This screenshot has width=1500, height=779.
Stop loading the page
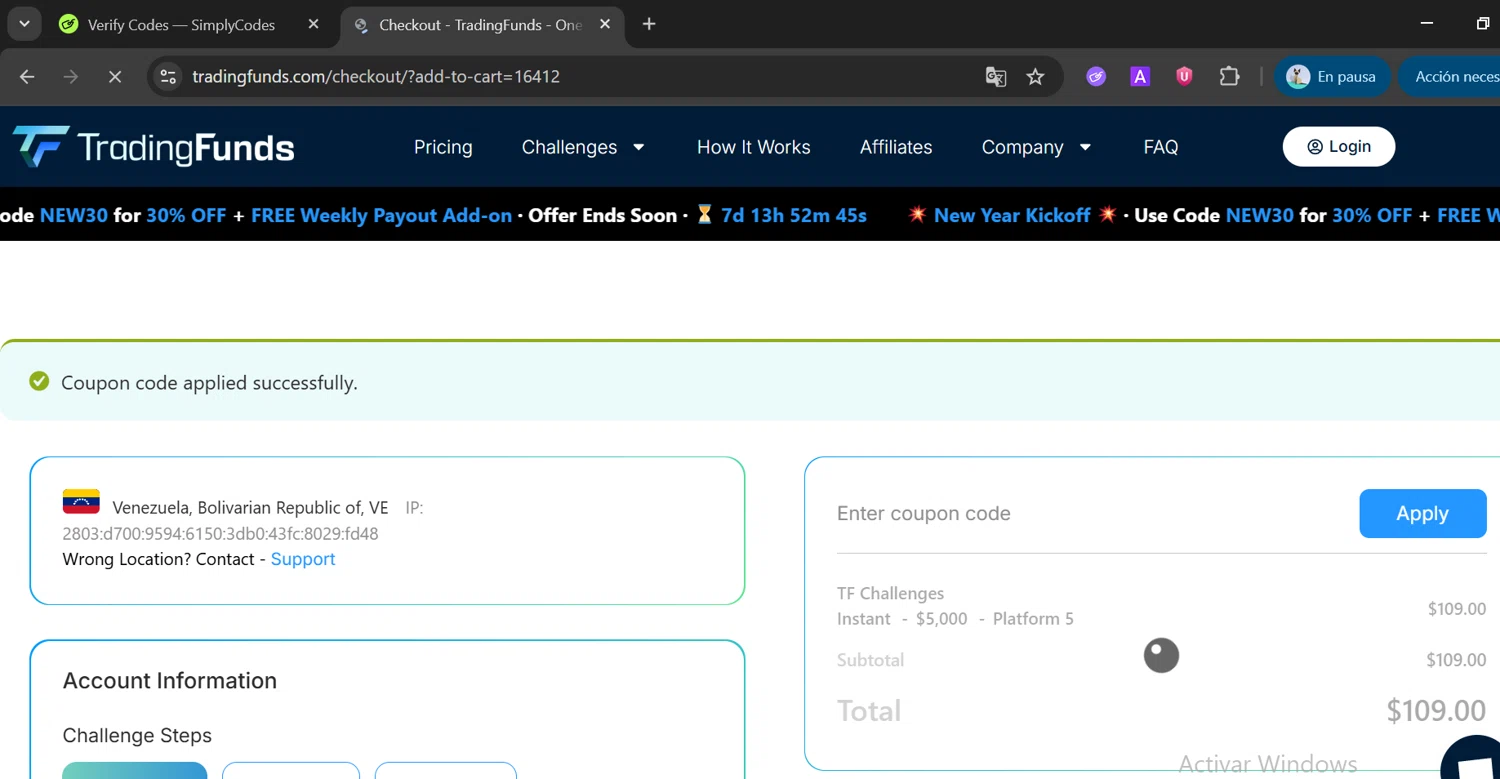pos(115,76)
